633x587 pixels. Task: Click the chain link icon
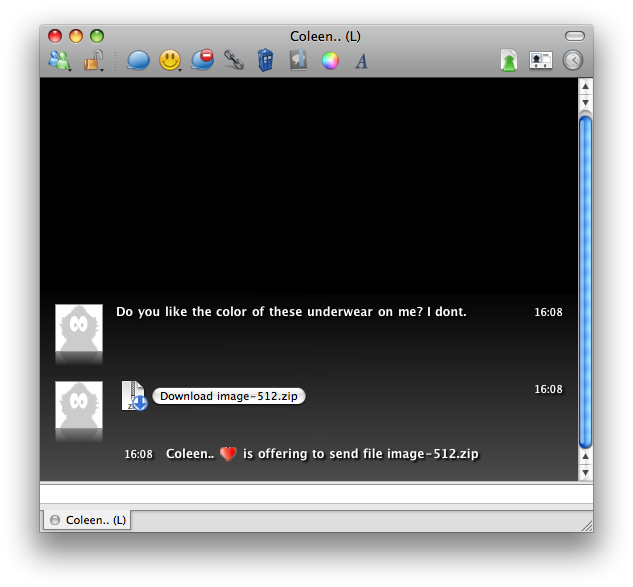234,60
